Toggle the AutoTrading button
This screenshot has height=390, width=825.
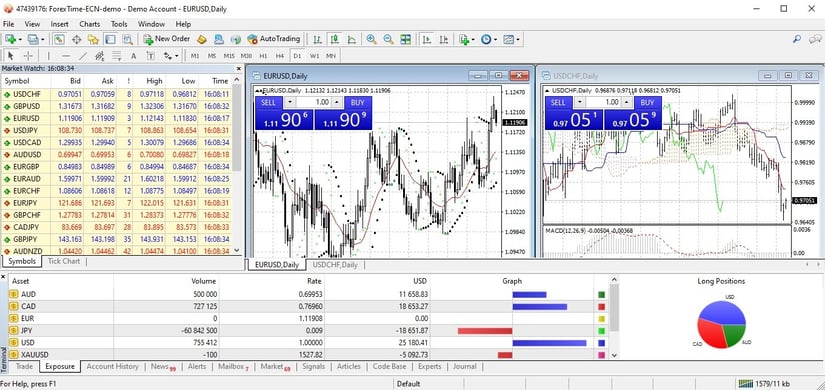coord(273,39)
